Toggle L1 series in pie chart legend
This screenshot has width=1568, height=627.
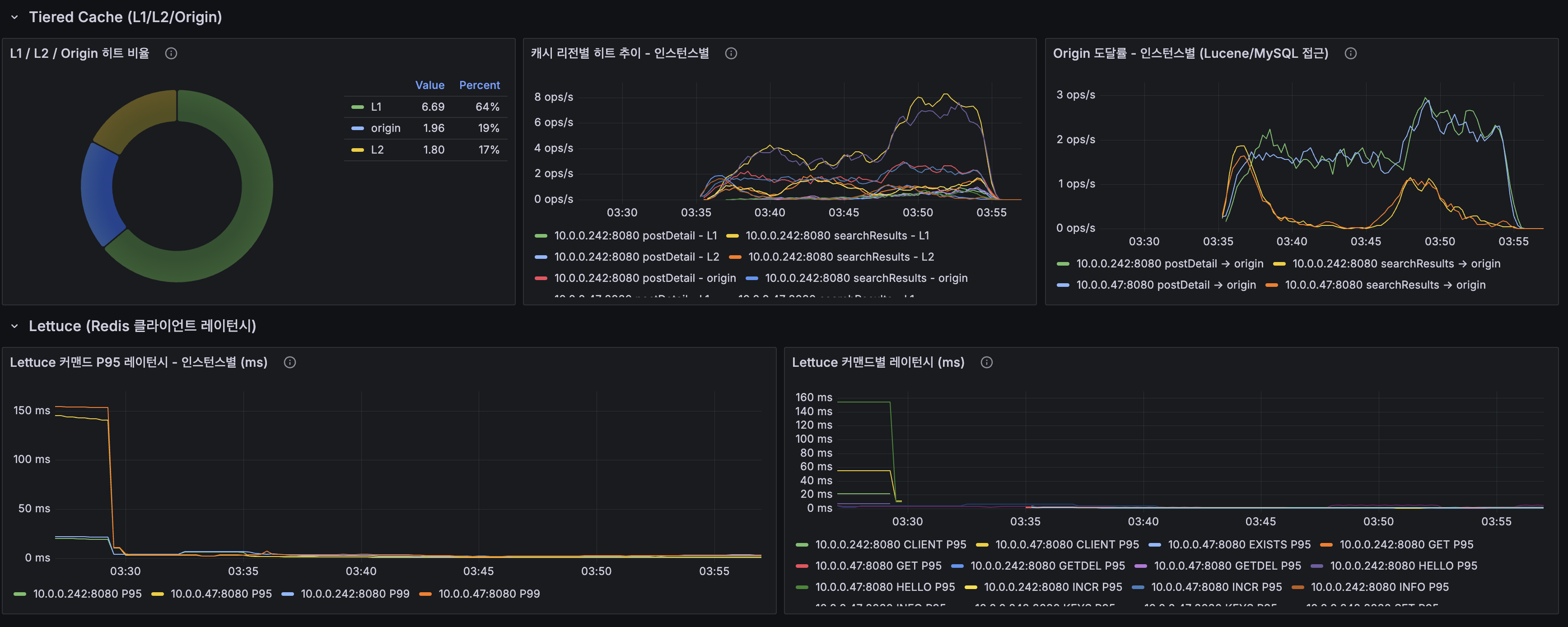pos(376,107)
